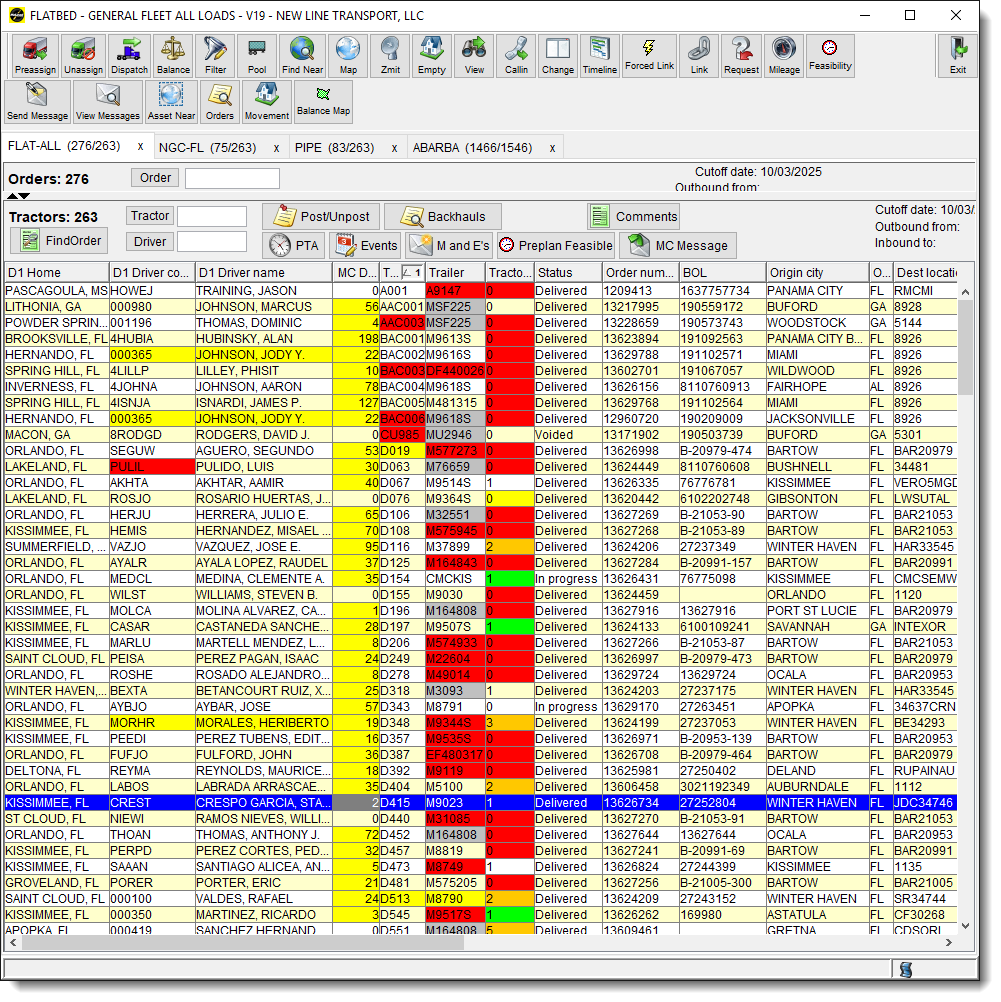Click the FindOrder button

tap(59, 240)
